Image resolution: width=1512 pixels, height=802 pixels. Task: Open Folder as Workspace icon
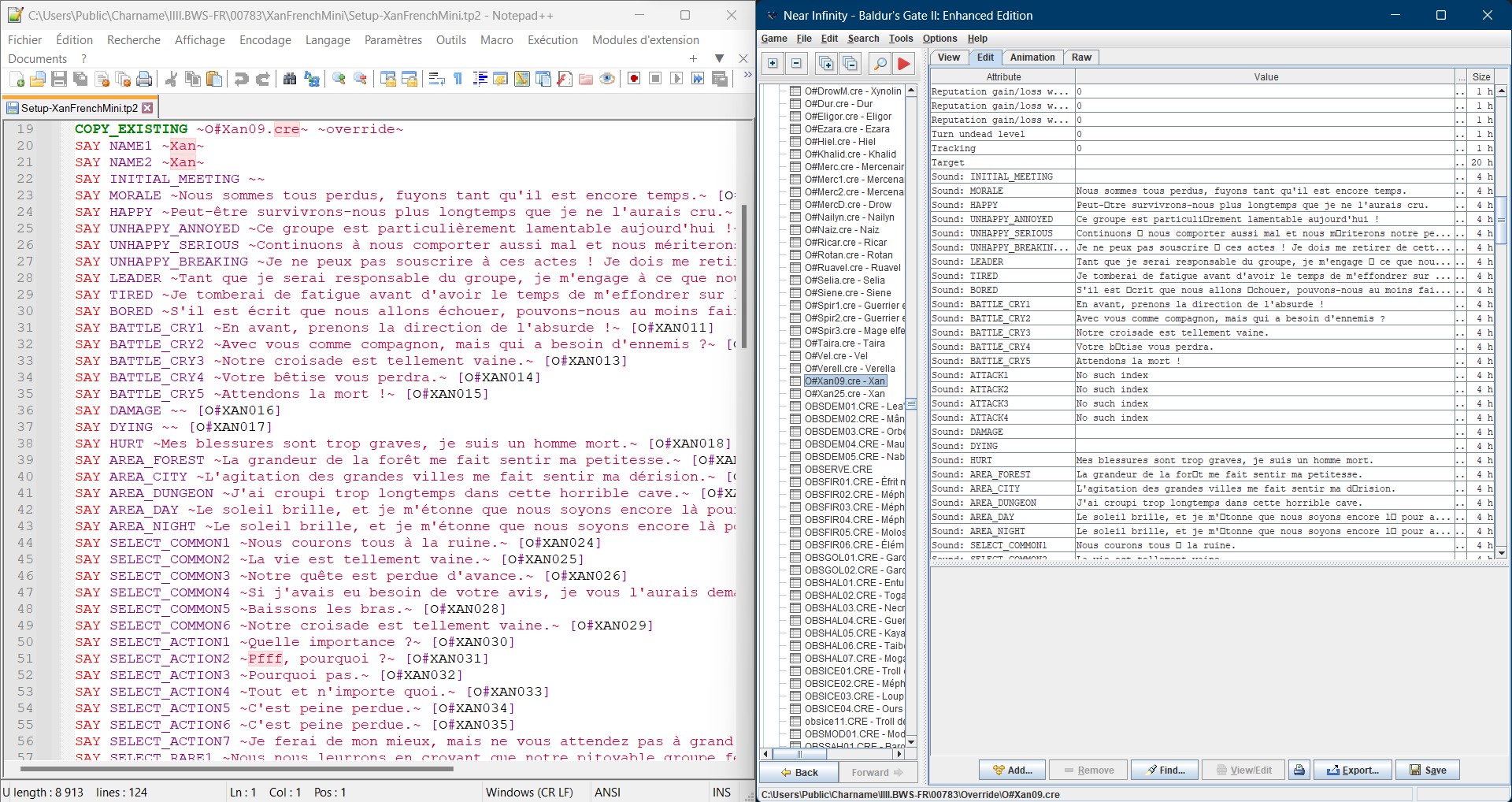(586, 79)
